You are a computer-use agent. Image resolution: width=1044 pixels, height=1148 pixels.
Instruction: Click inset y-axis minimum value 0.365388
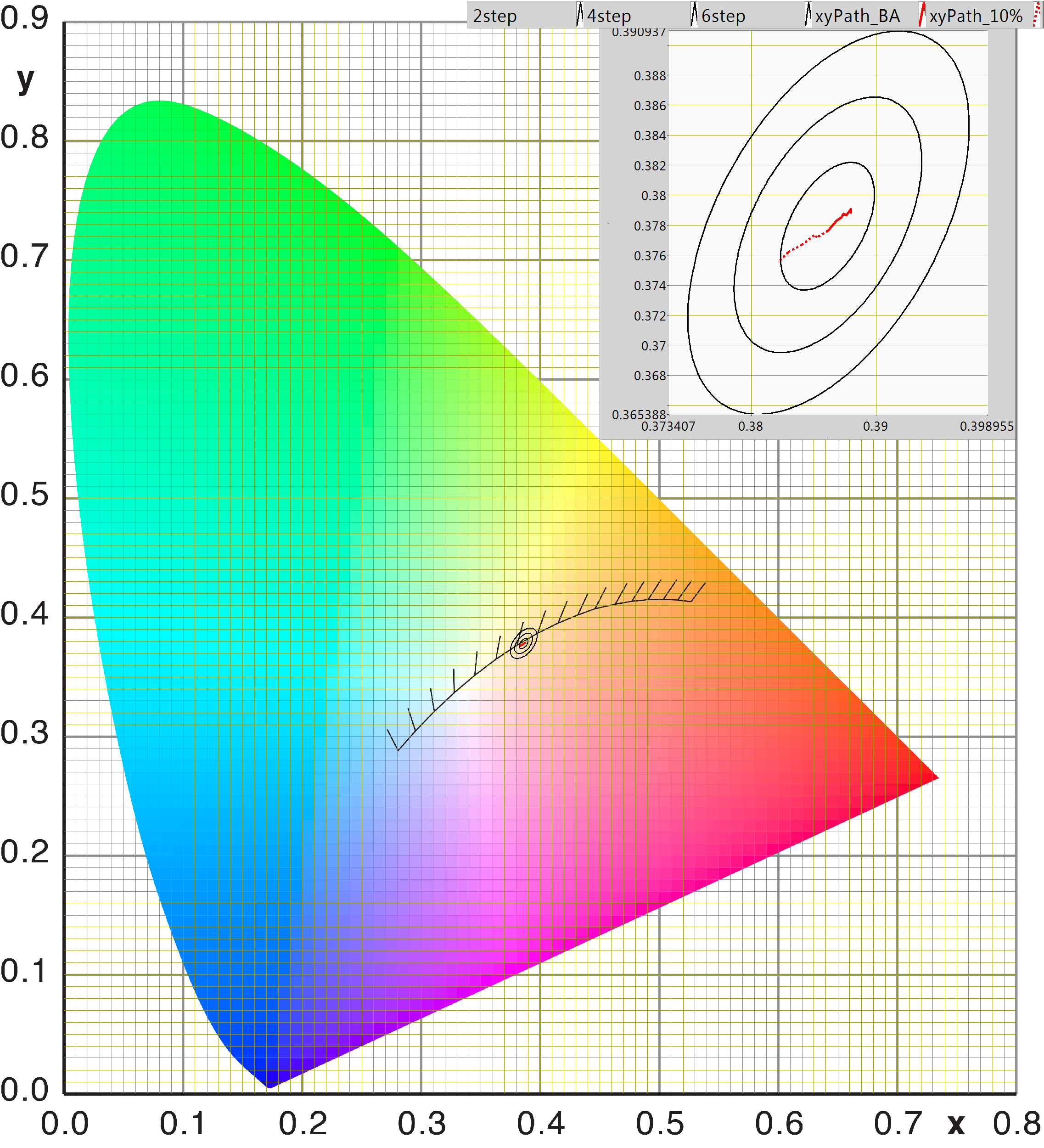click(x=638, y=415)
